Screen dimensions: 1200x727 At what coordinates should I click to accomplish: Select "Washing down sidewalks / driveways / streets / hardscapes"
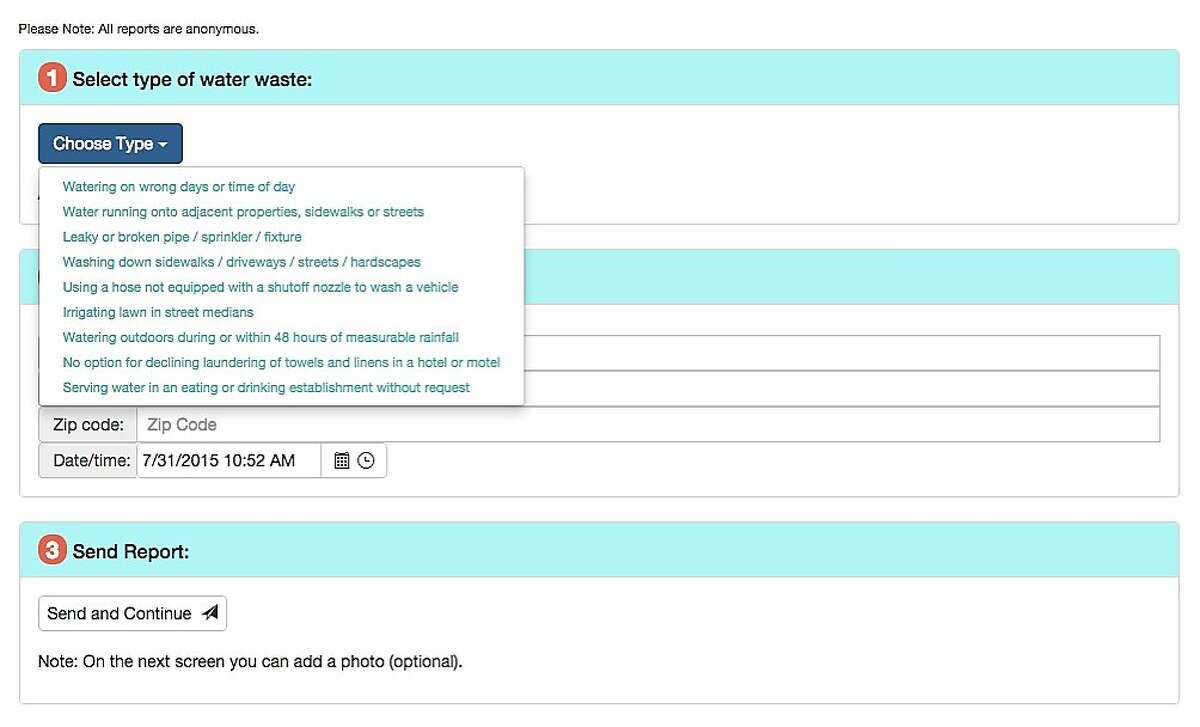point(241,261)
